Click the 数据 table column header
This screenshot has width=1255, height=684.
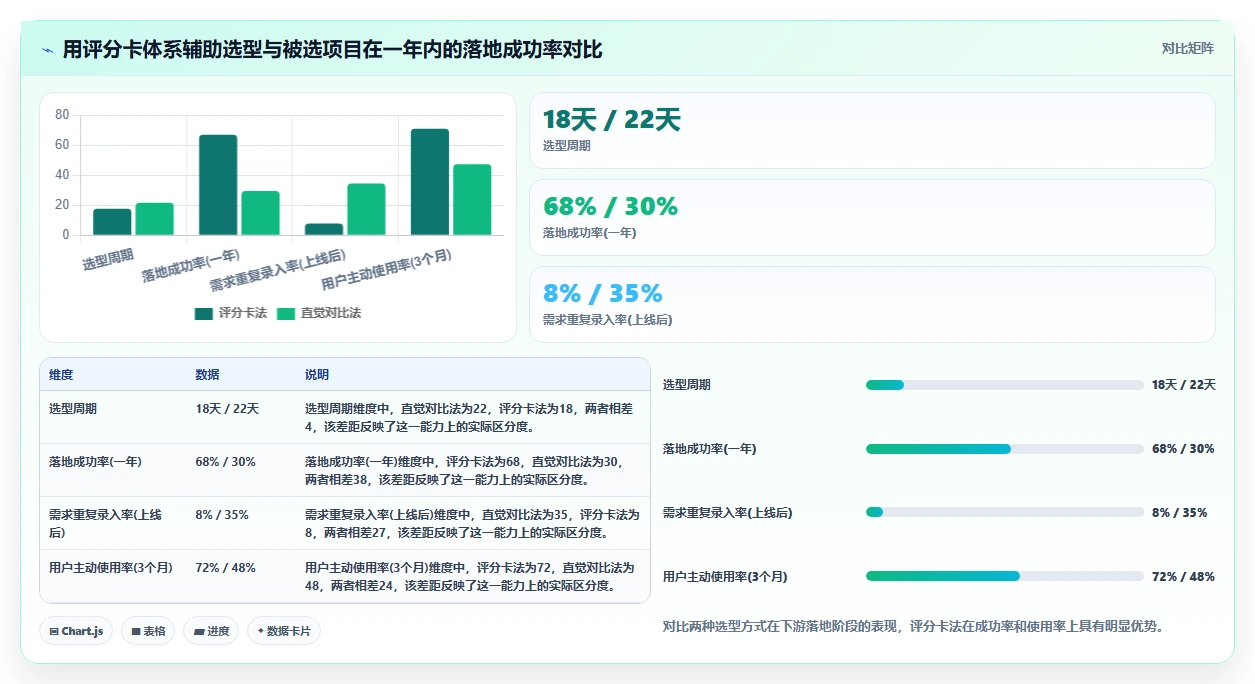[x=207, y=375]
